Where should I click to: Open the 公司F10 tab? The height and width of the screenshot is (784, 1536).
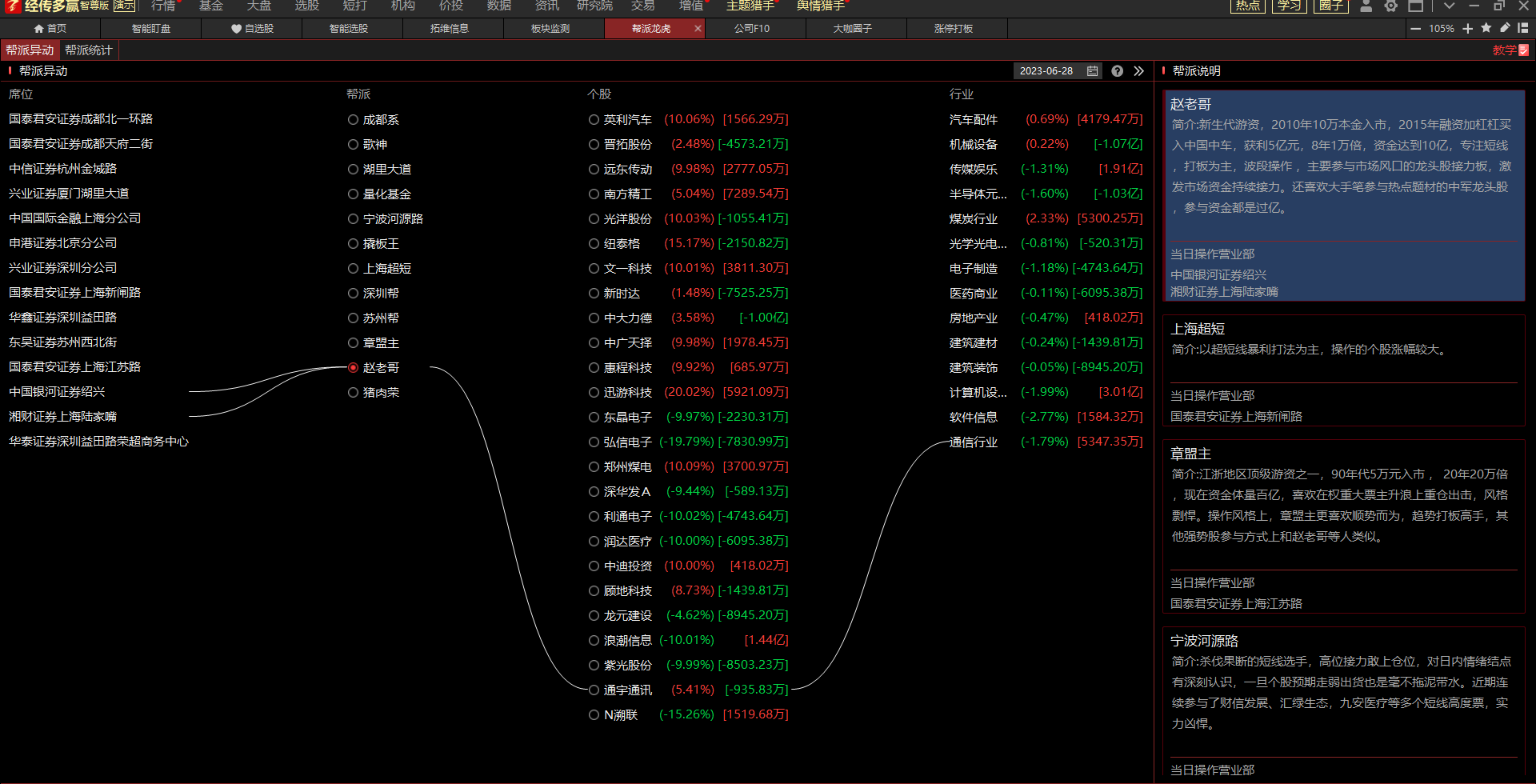pos(752,29)
